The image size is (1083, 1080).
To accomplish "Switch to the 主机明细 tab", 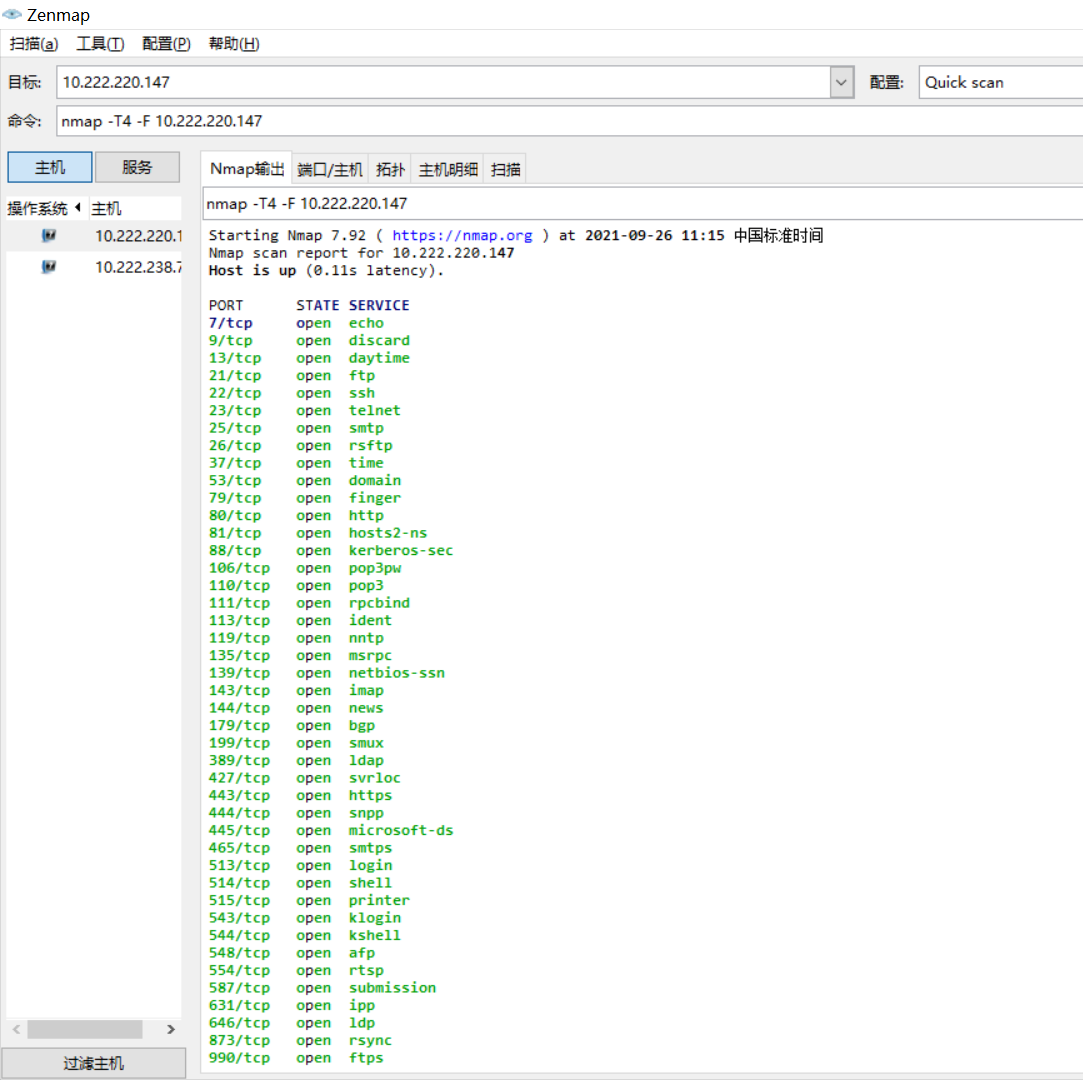I will (448, 170).
